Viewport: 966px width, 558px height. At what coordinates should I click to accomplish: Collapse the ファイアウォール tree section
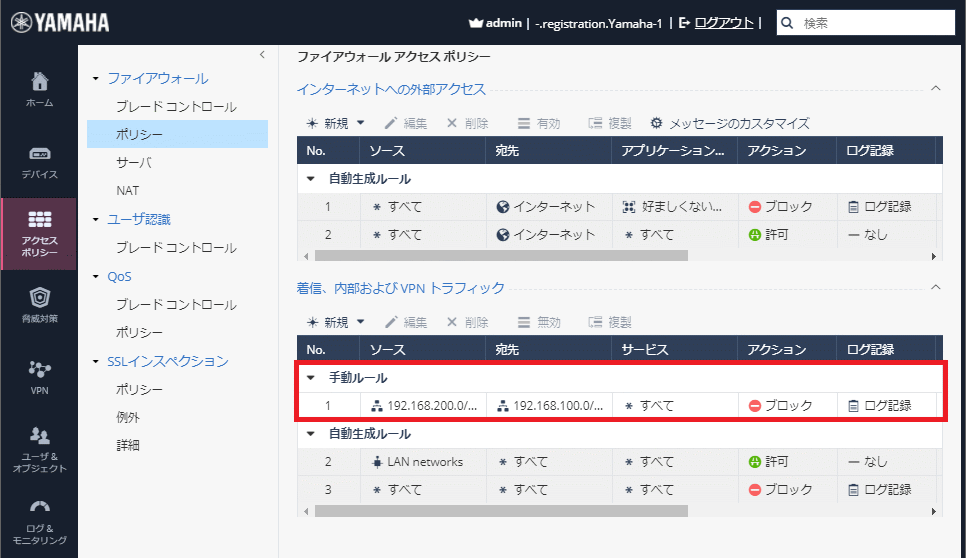point(96,78)
